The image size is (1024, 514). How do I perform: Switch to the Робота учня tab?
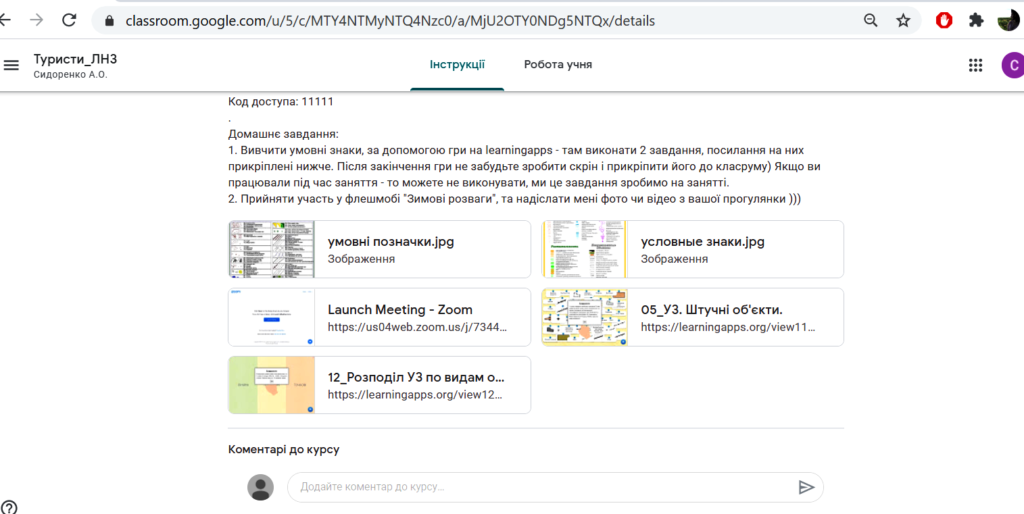click(x=558, y=65)
